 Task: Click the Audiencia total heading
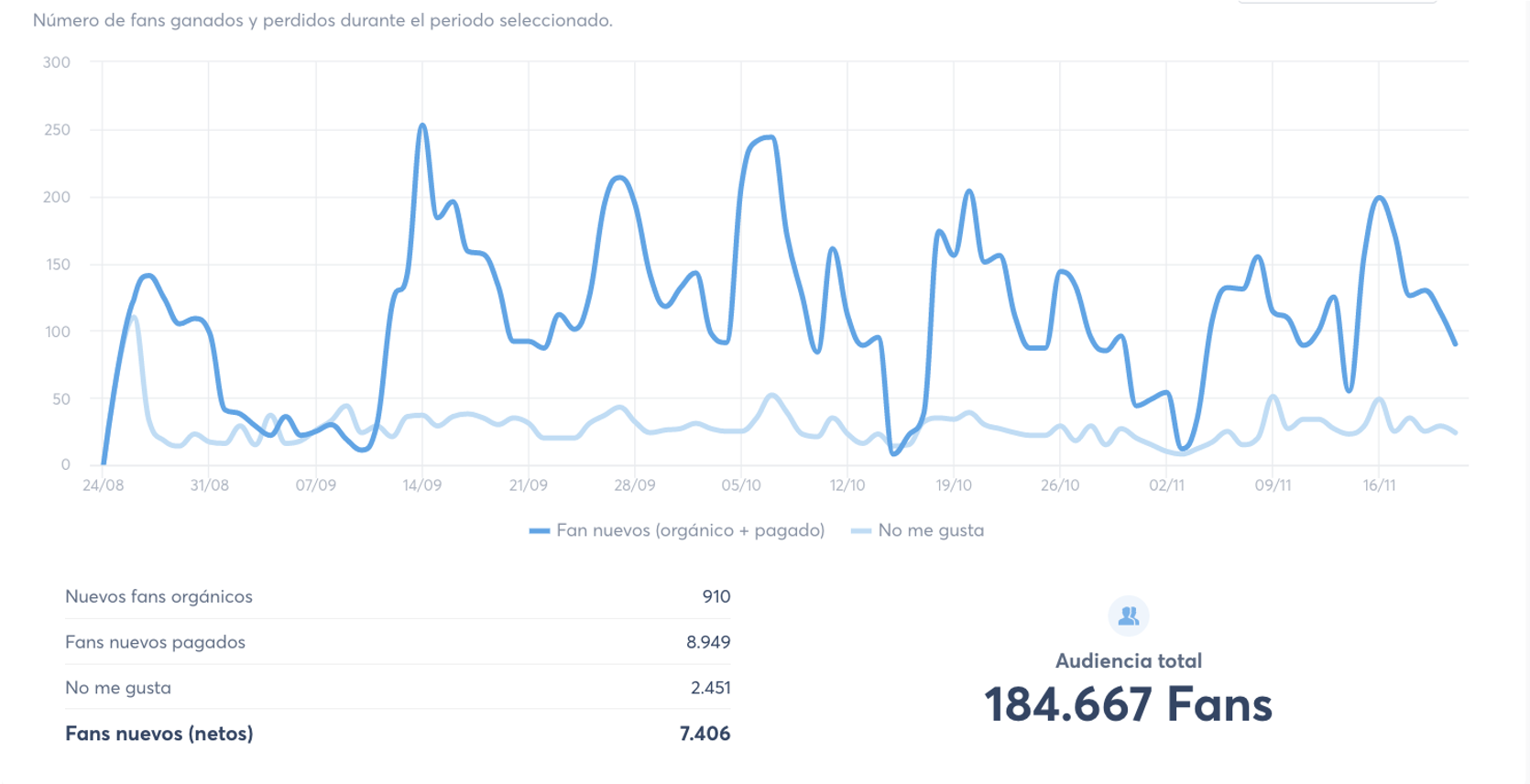[1128, 660]
